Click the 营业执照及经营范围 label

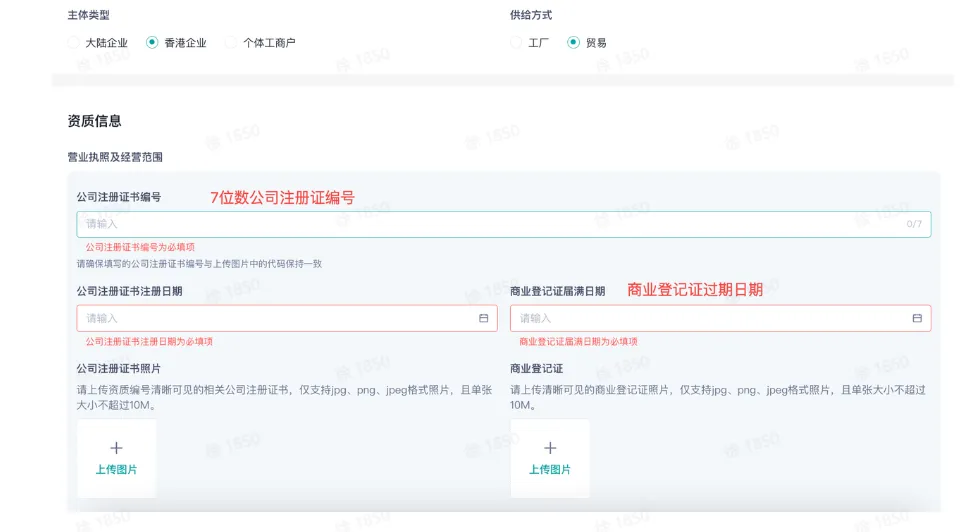pyautogui.click(x=115, y=157)
